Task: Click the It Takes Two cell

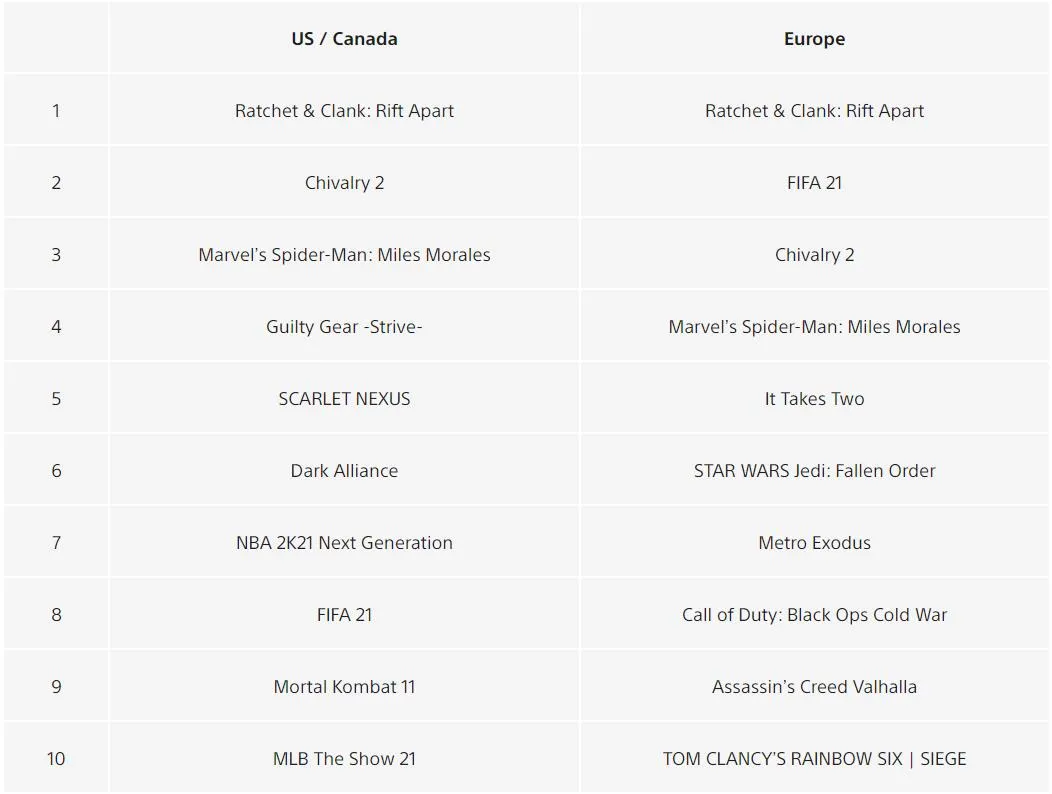Action: tap(814, 399)
